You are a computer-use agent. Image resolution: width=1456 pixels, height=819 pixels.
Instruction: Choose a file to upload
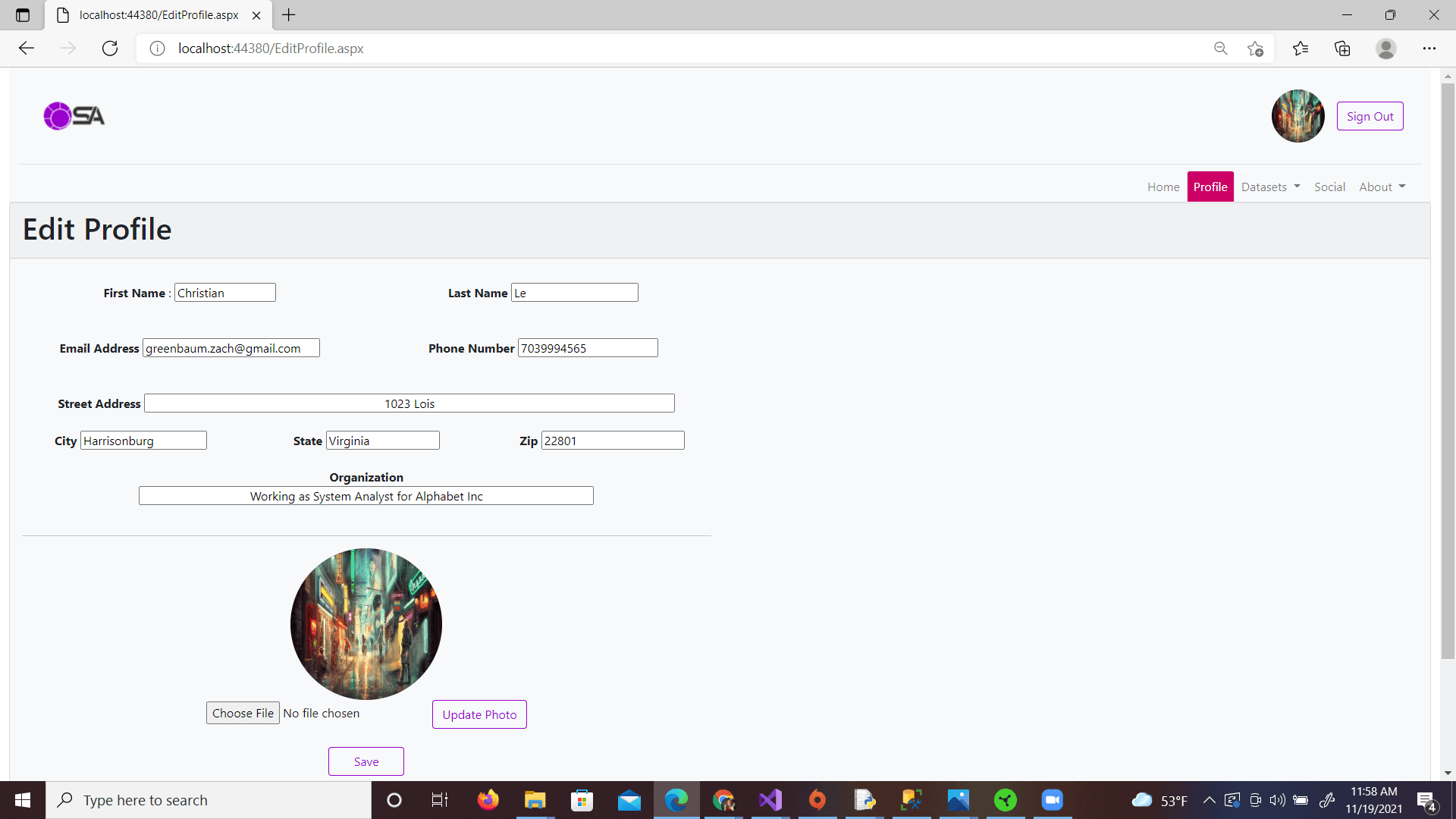coord(242,713)
